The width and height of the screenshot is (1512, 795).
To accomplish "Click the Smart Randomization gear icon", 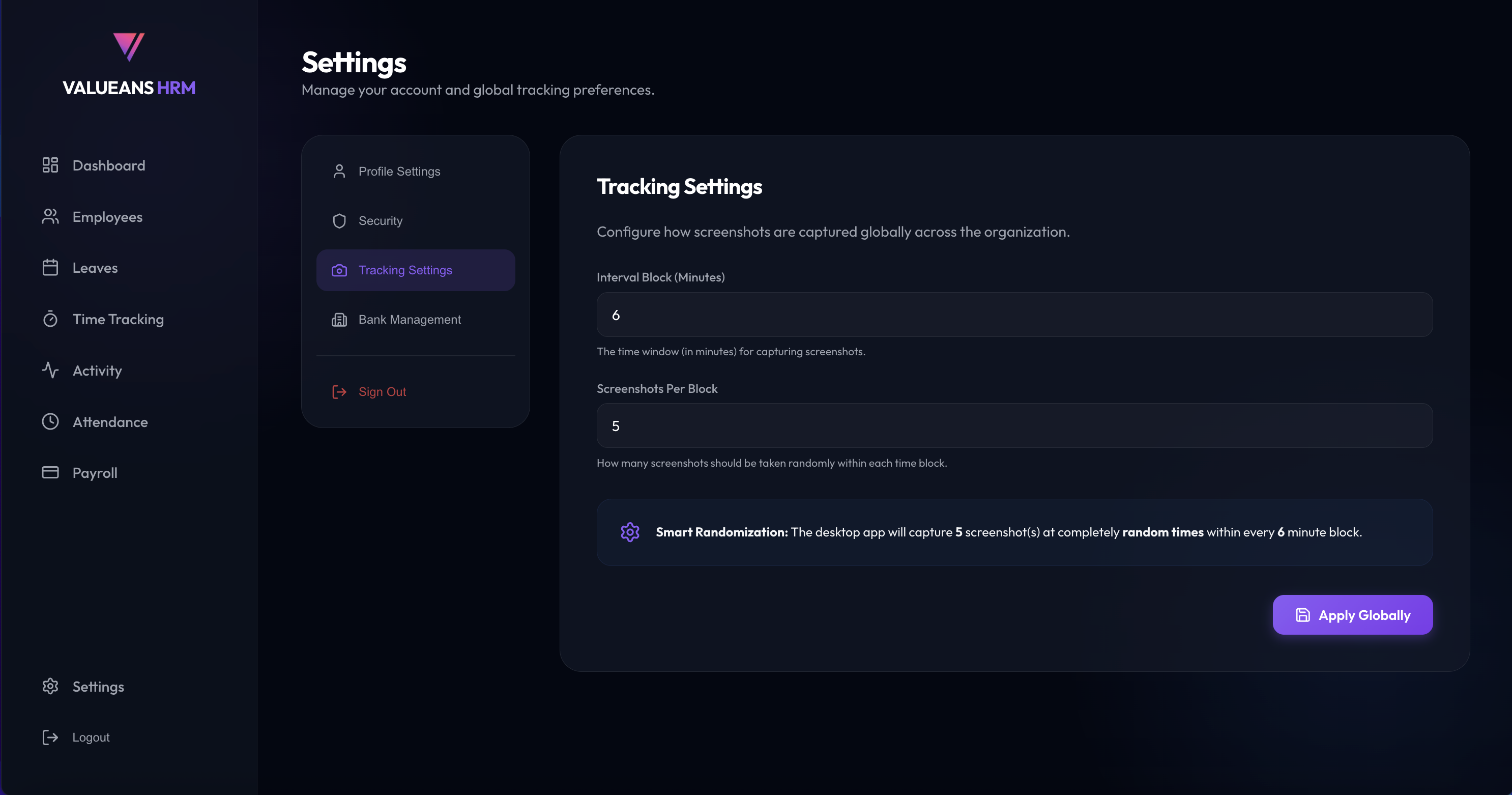I will click(630, 532).
